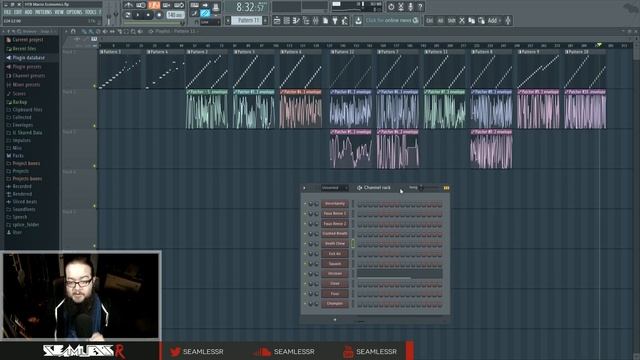Toggle the metronome icon
The width and height of the screenshot is (640, 360).
[x=129, y=5]
